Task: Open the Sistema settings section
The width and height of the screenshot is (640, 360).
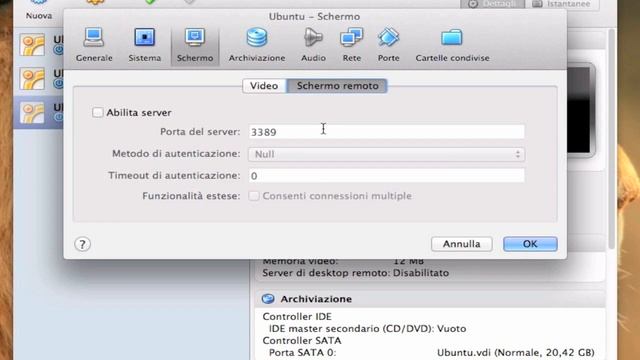Action: (x=144, y=45)
